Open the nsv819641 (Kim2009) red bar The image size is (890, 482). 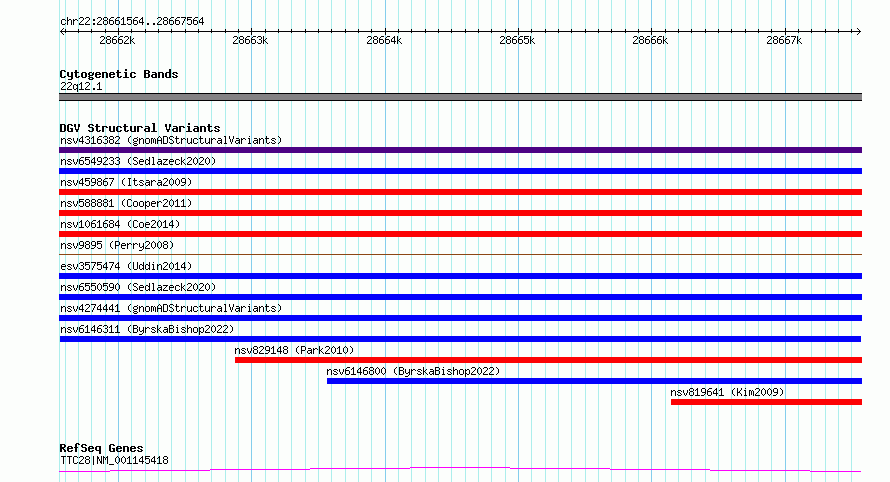tap(766, 402)
